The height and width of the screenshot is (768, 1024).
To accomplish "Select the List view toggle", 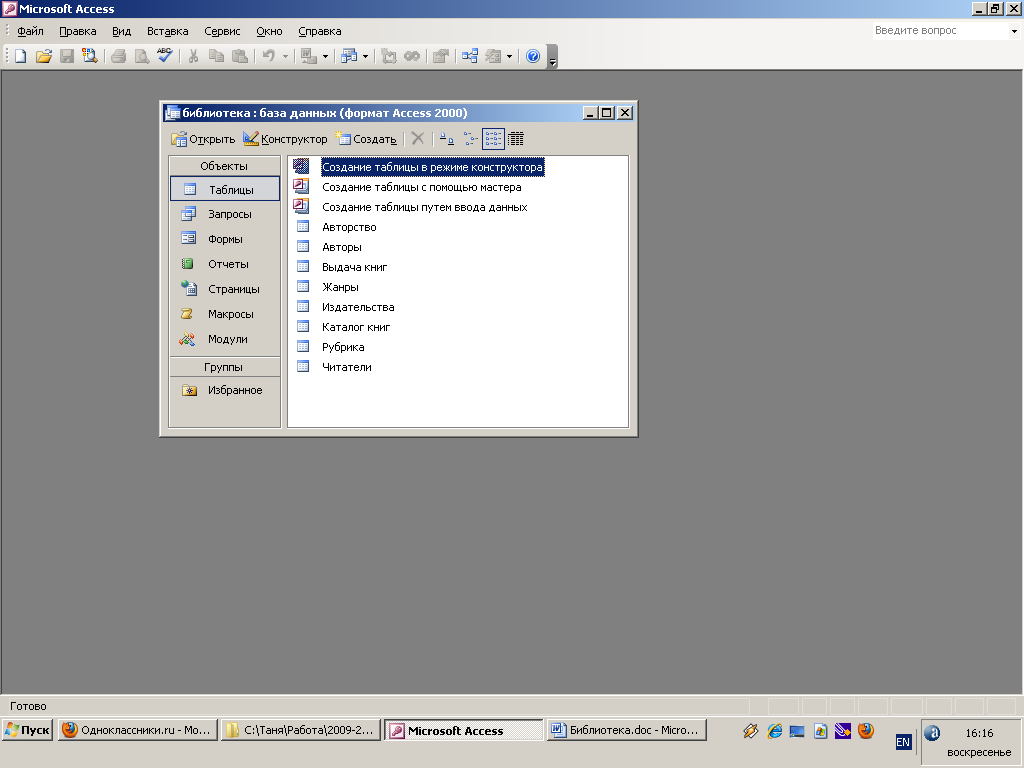I will pyautogui.click(x=493, y=138).
